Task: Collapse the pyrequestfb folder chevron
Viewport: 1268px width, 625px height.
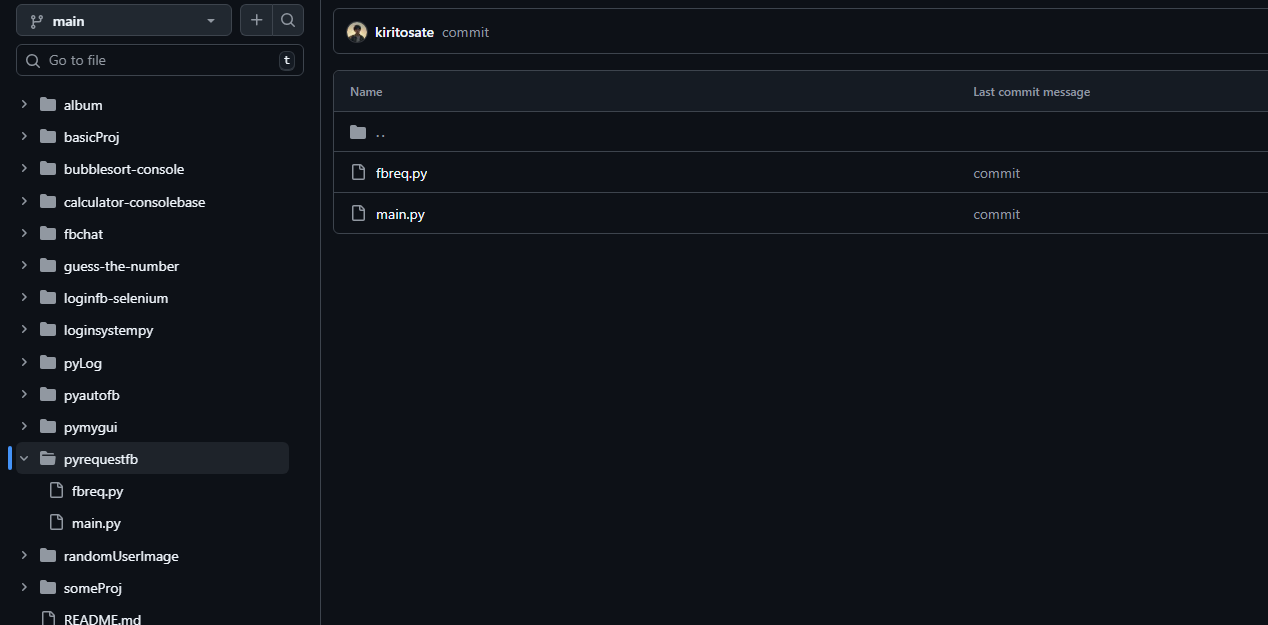Action: [24, 459]
